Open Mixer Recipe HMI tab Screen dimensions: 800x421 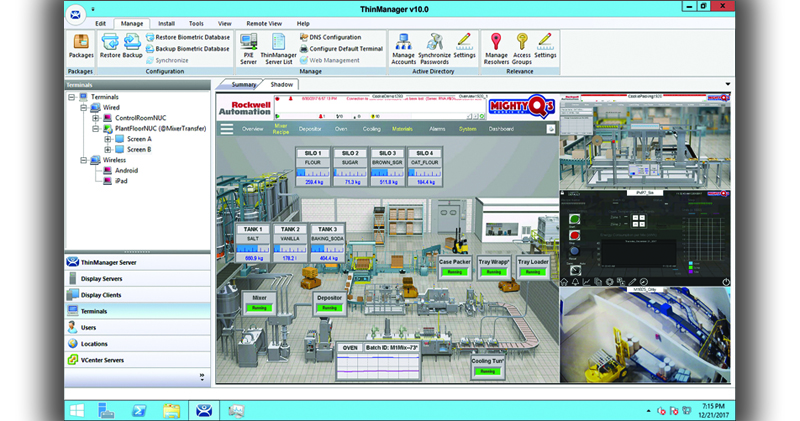tap(281, 129)
